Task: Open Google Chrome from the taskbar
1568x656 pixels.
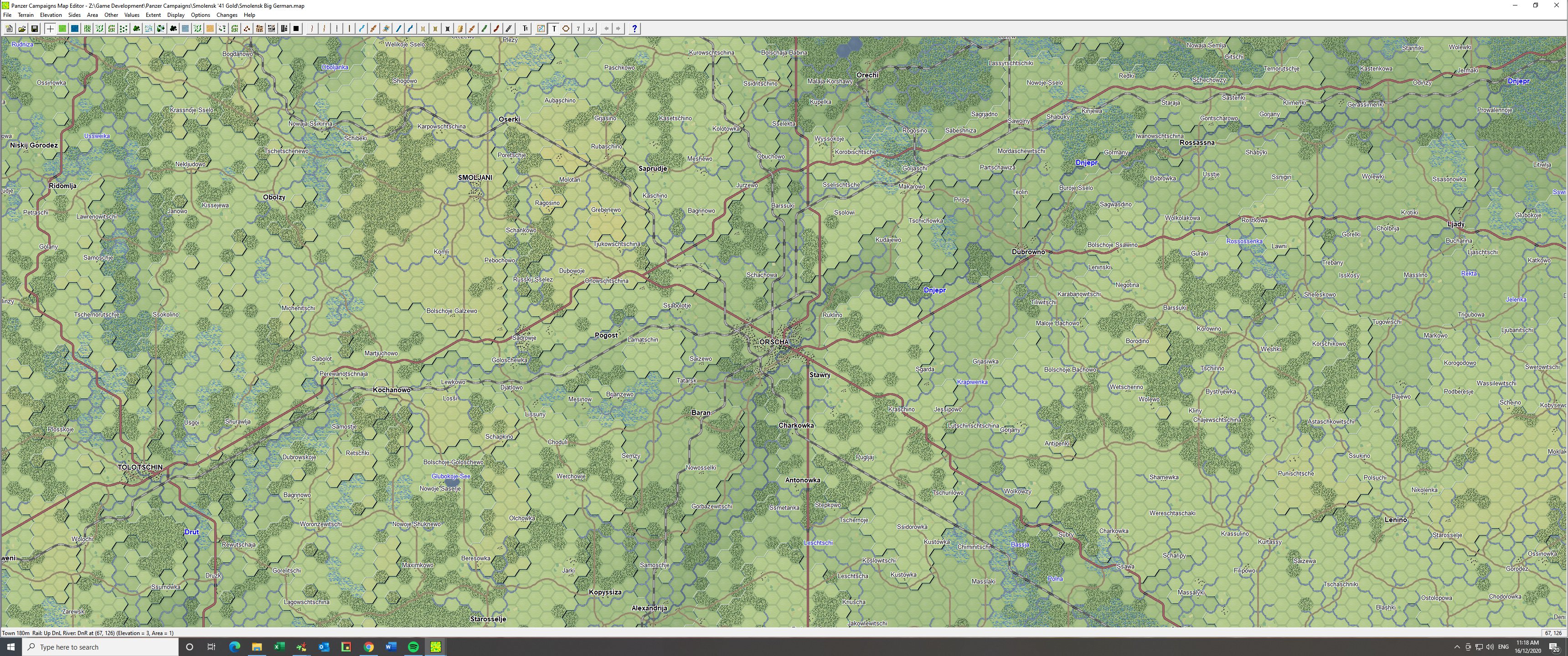Action: tap(369, 647)
